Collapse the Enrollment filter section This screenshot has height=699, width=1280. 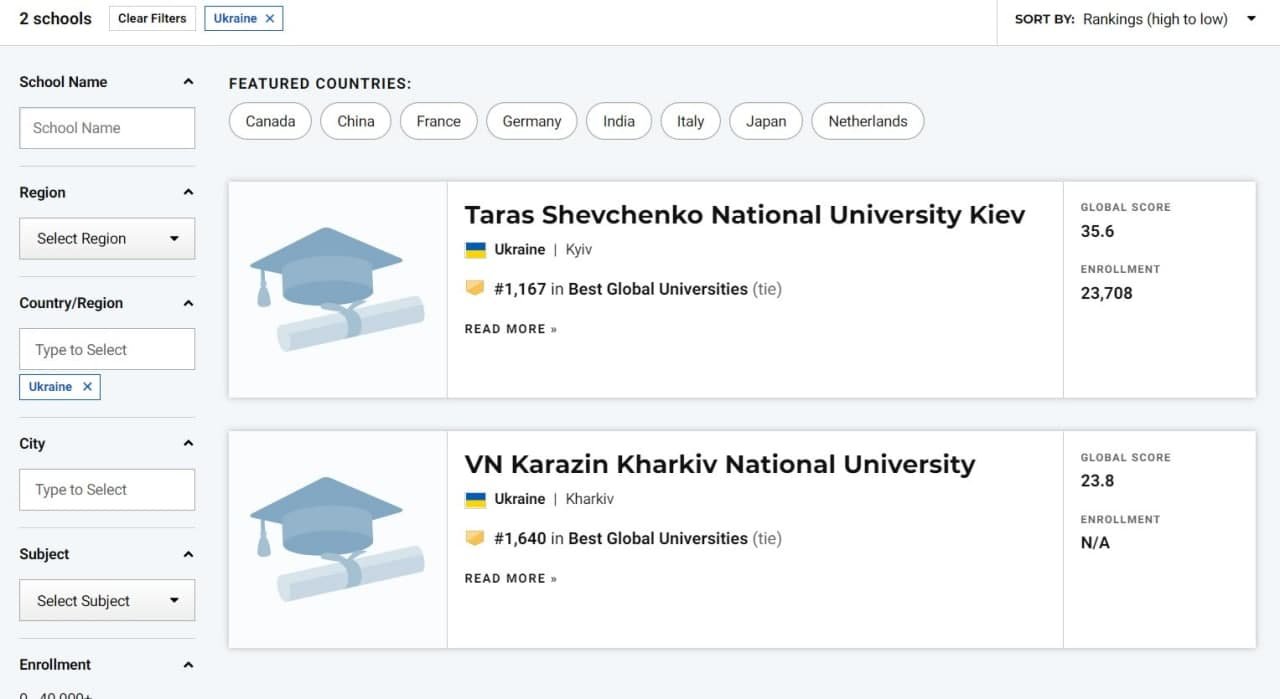(188, 665)
